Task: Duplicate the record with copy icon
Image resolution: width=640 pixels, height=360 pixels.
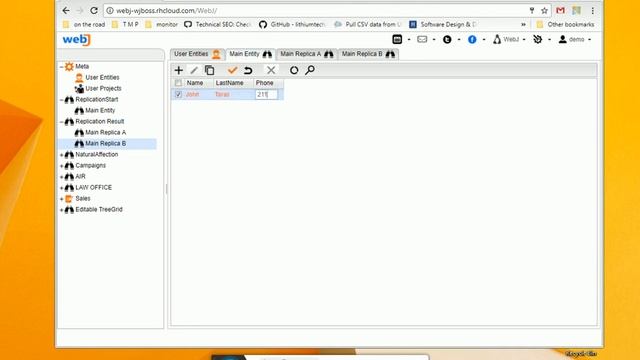Action: pyautogui.click(x=209, y=70)
